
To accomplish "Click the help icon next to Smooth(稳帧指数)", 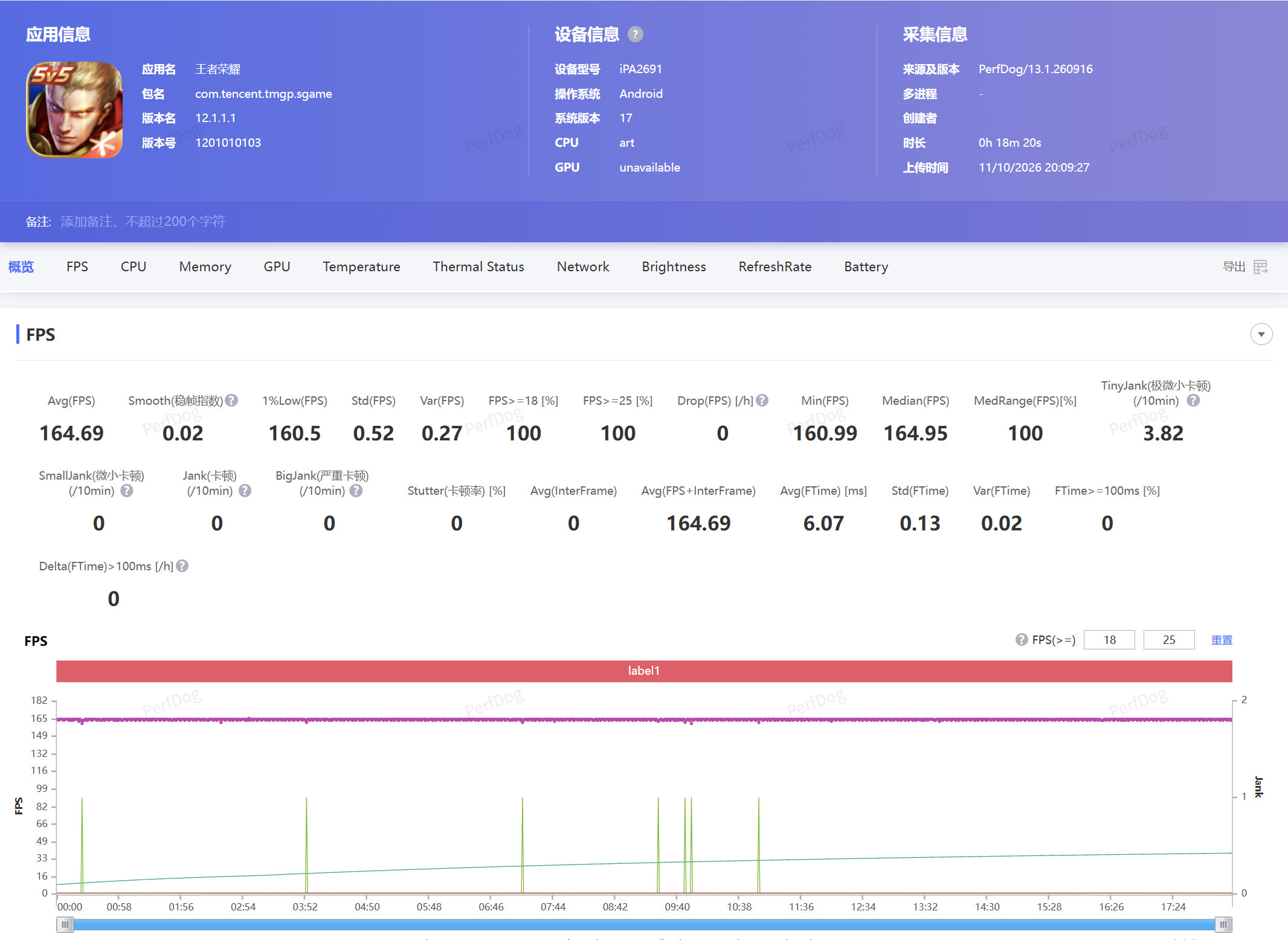I will [x=231, y=401].
